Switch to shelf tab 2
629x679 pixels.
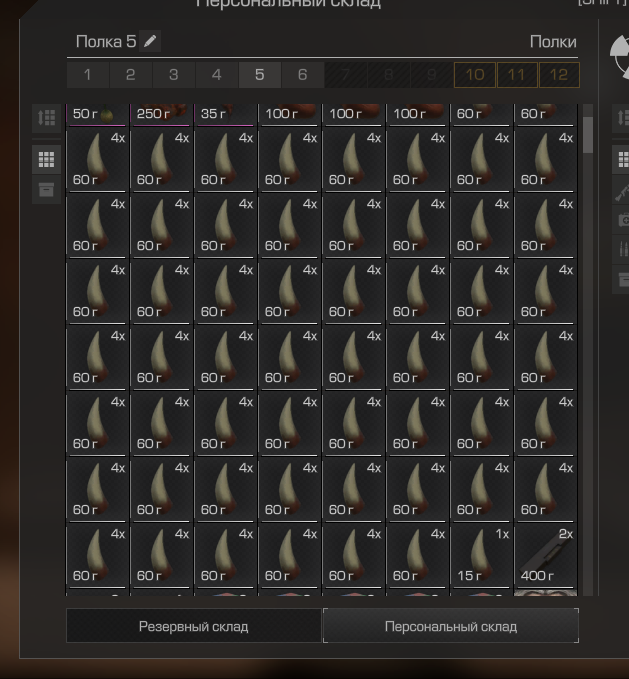130,75
